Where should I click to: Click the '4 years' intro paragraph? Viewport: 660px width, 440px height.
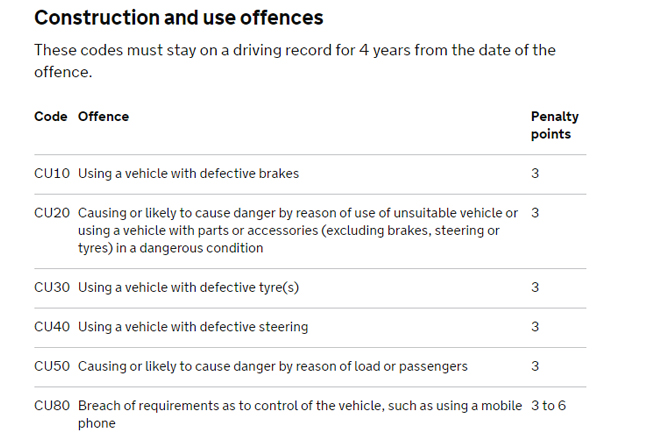click(295, 61)
